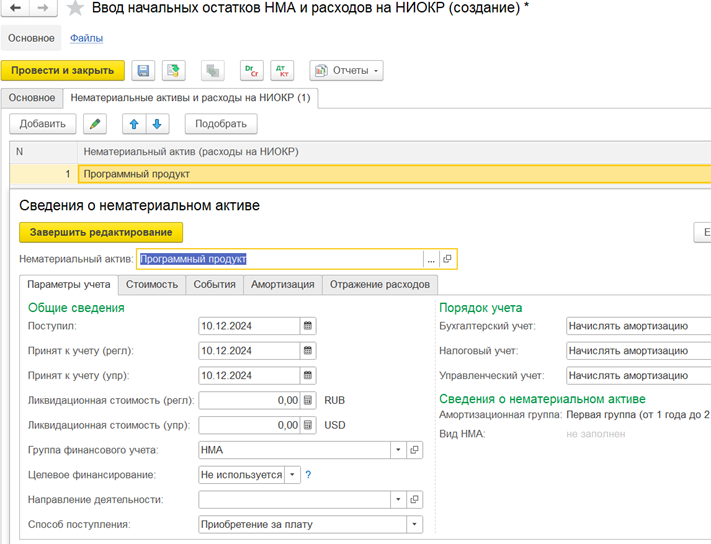
Task: Click Управленческий учет combo box
Action: tap(638, 376)
